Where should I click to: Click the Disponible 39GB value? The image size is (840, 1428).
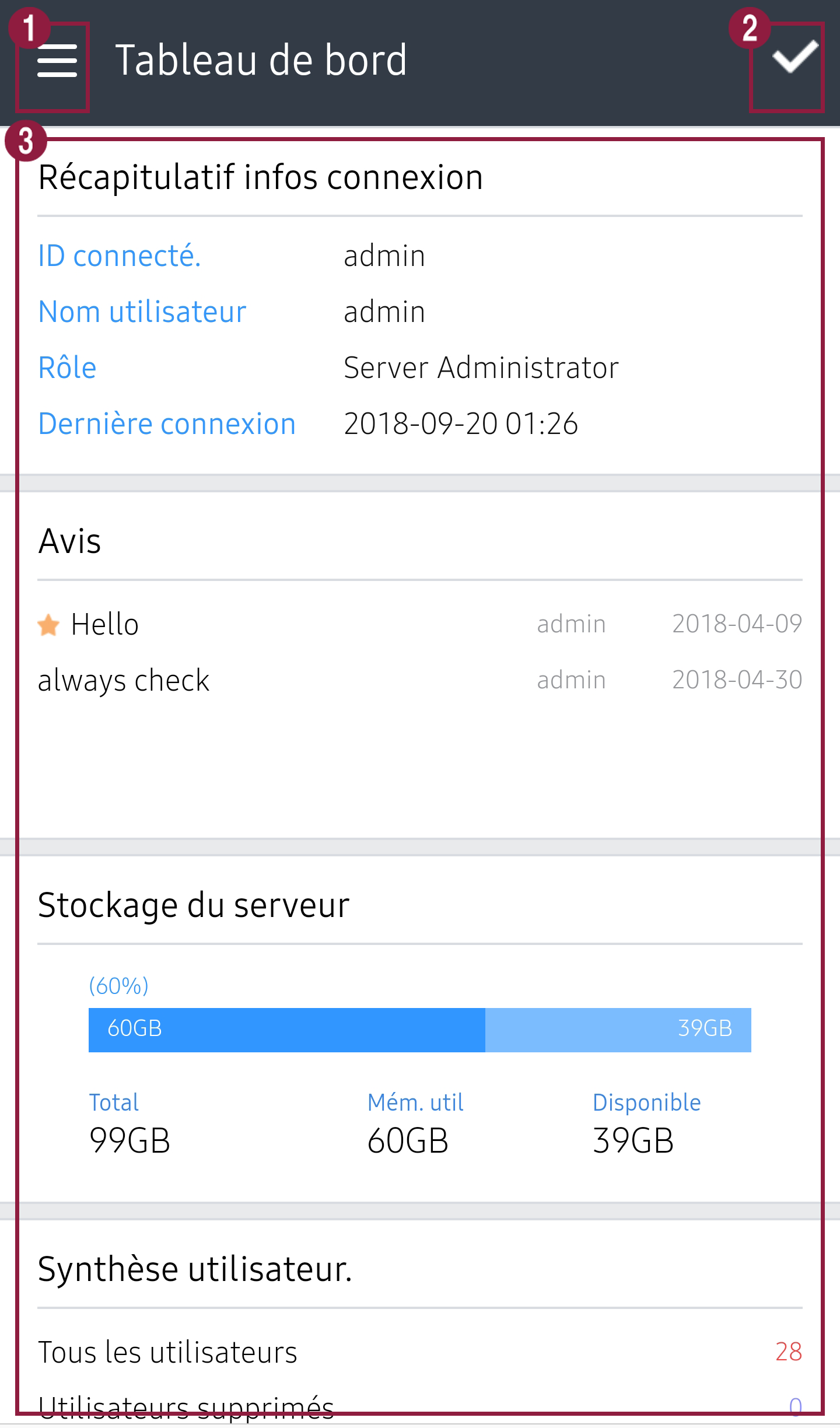[633, 1141]
